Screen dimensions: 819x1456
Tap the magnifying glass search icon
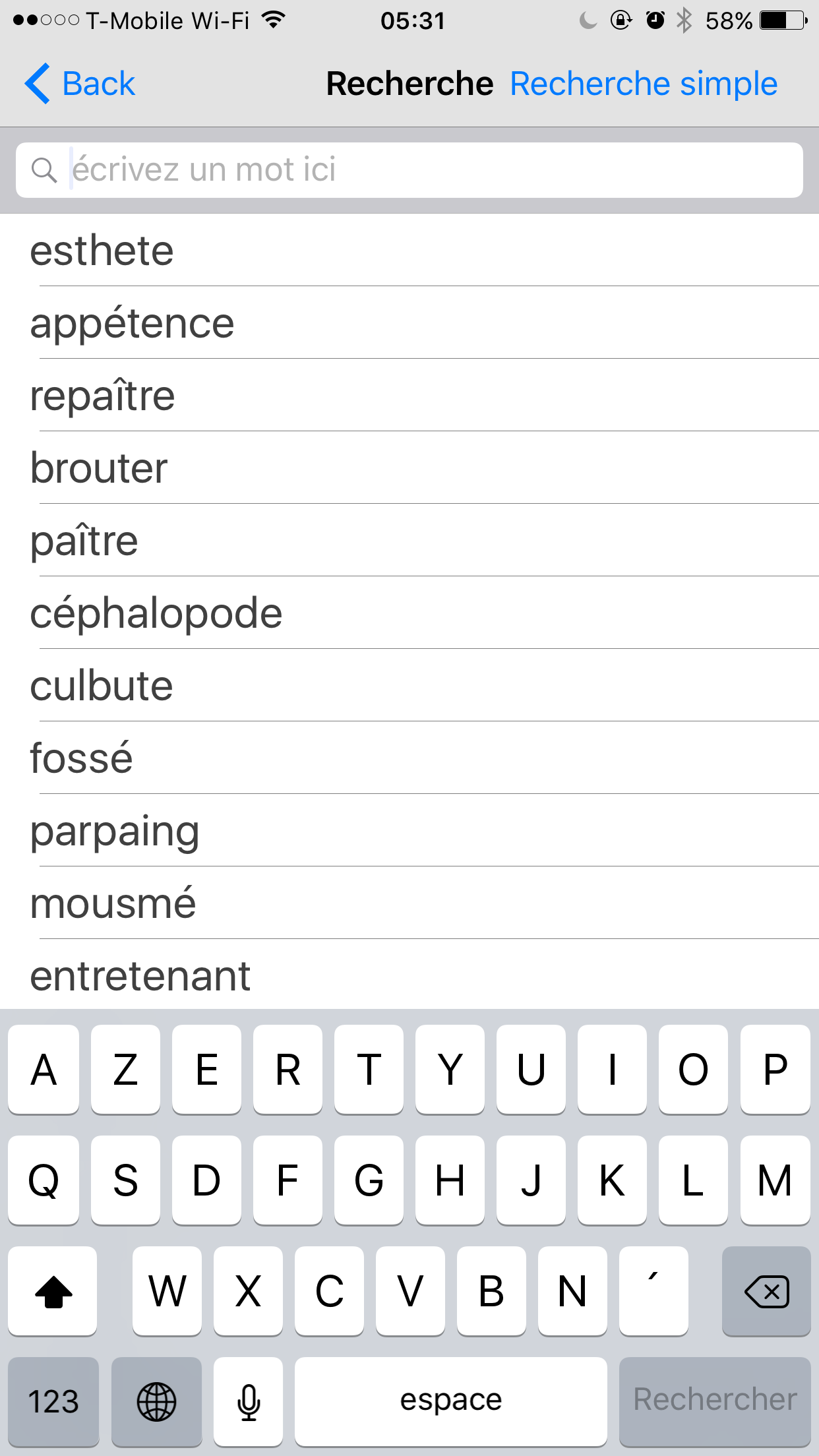coord(44,170)
